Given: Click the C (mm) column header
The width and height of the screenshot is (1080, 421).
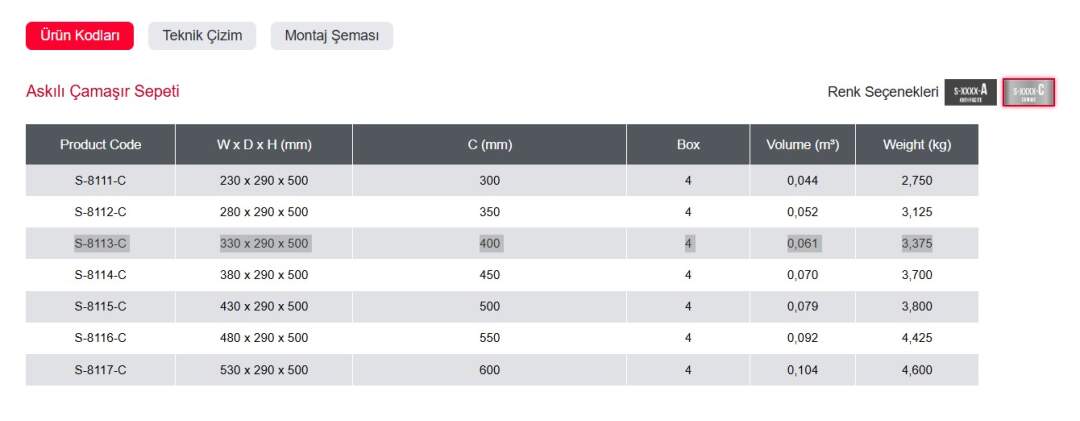Looking at the screenshot, I should click(490, 145).
